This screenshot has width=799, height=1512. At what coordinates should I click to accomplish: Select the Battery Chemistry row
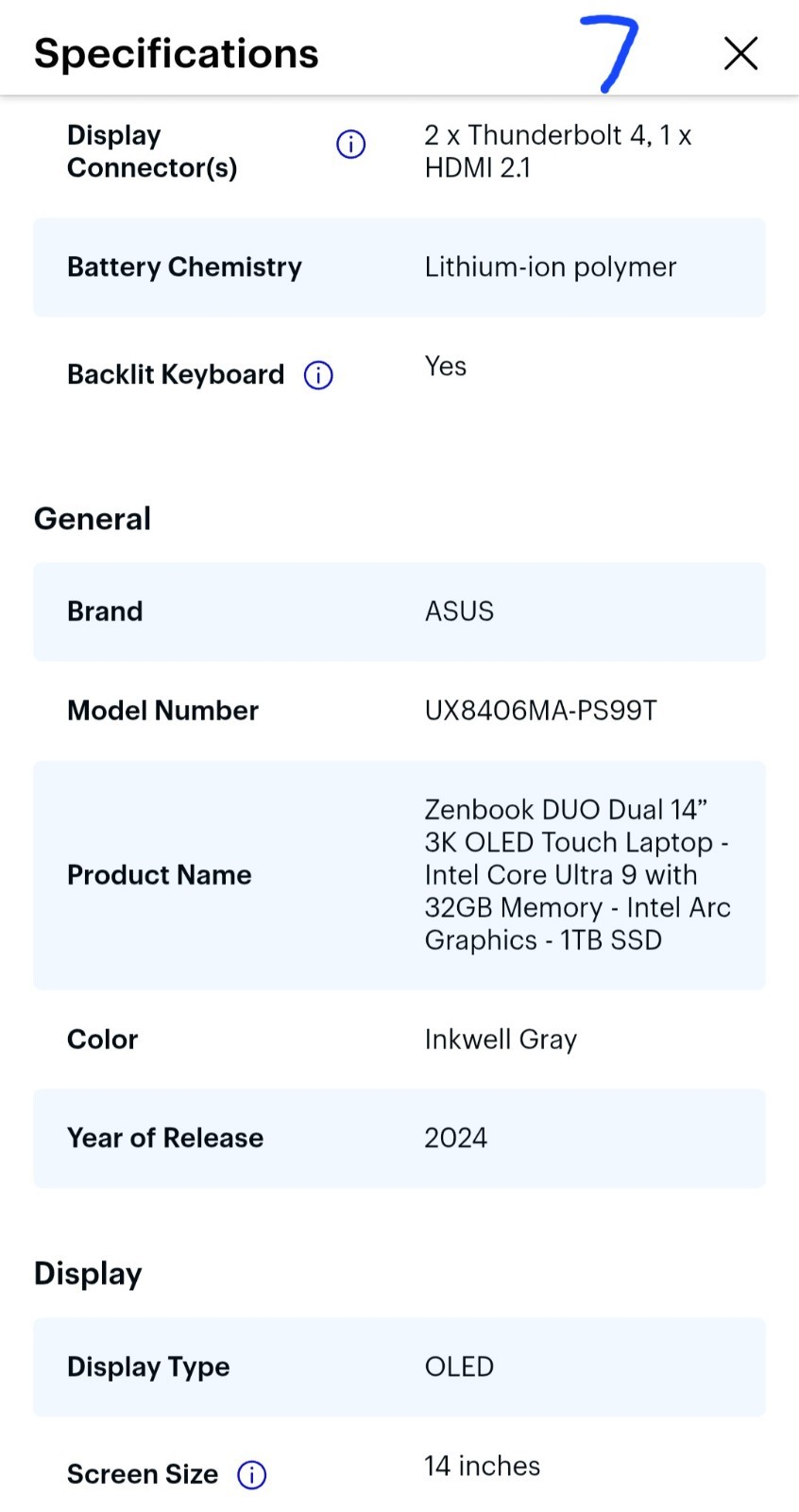click(x=399, y=267)
